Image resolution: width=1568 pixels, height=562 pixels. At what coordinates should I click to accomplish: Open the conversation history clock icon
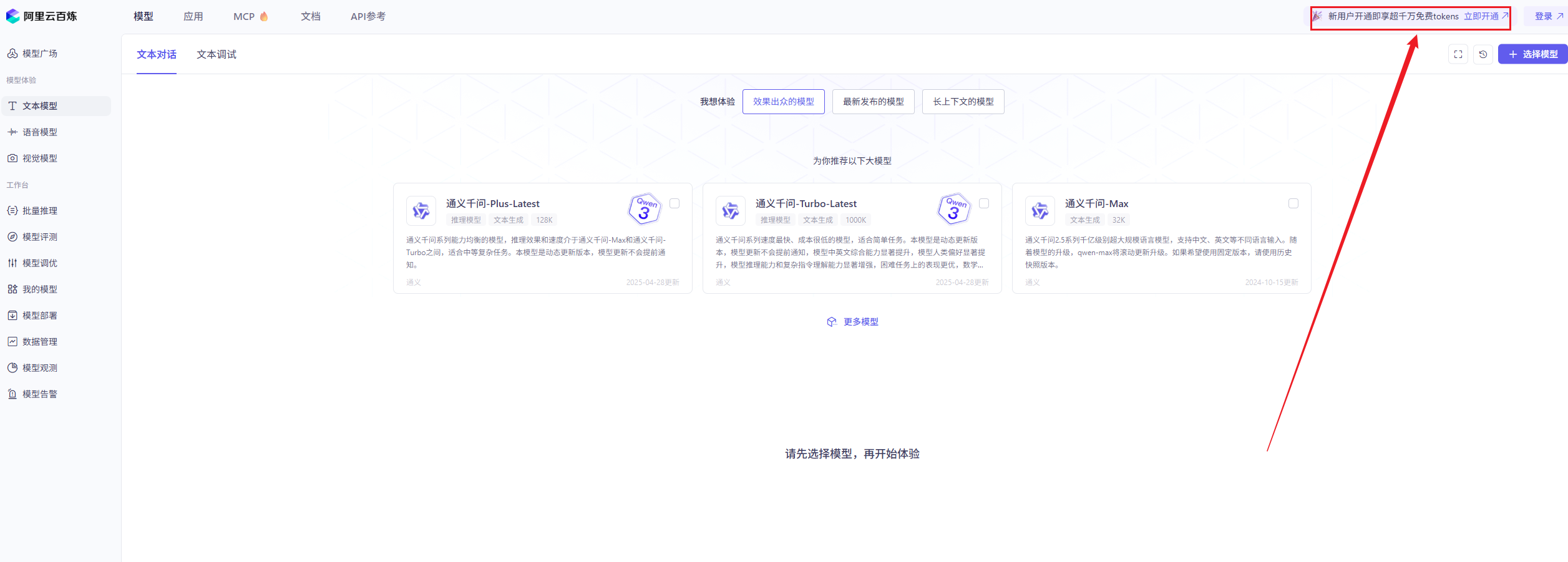[1483, 54]
